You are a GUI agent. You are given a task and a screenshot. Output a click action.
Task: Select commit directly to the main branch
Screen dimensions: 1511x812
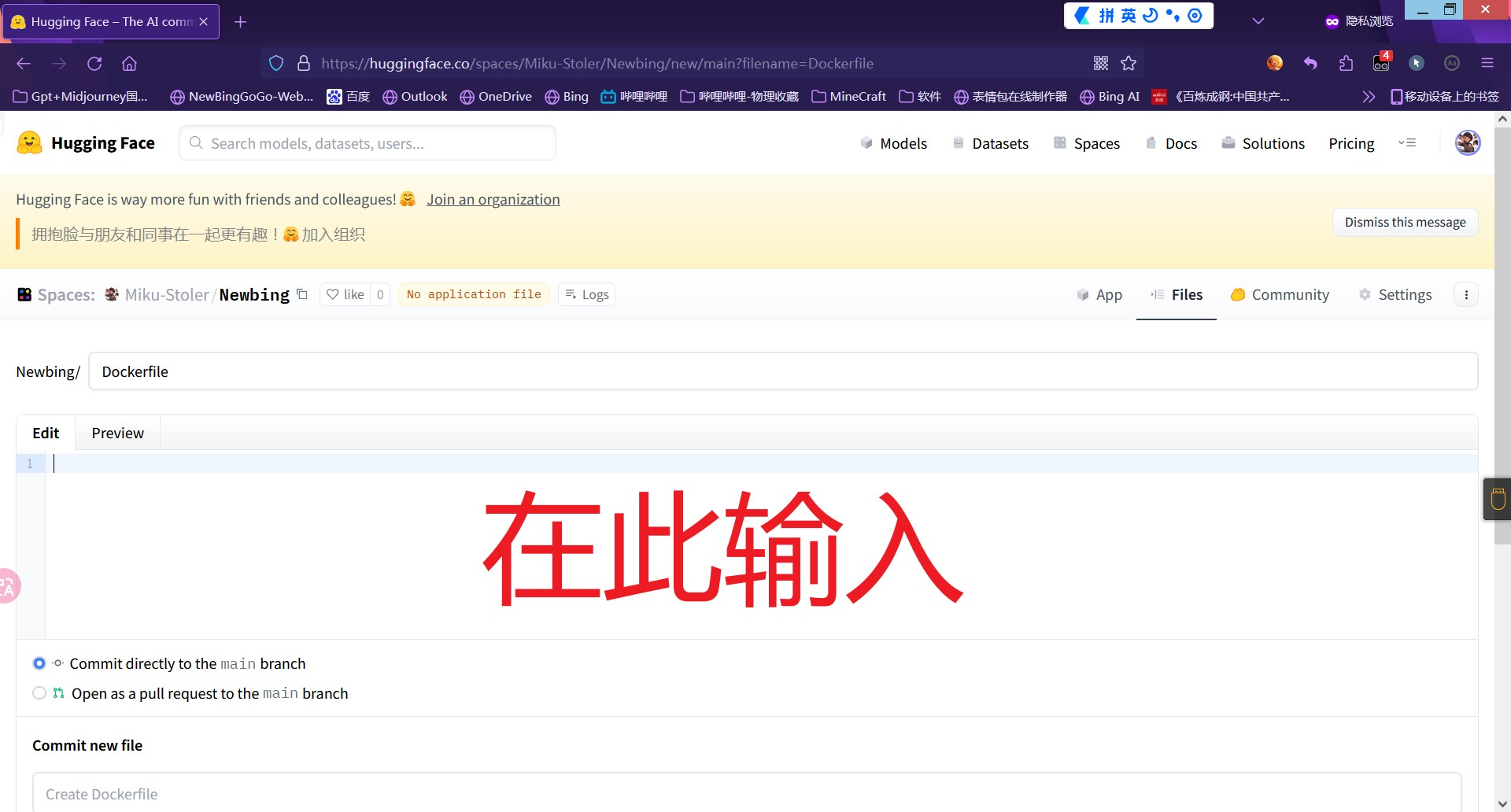tap(39, 663)
